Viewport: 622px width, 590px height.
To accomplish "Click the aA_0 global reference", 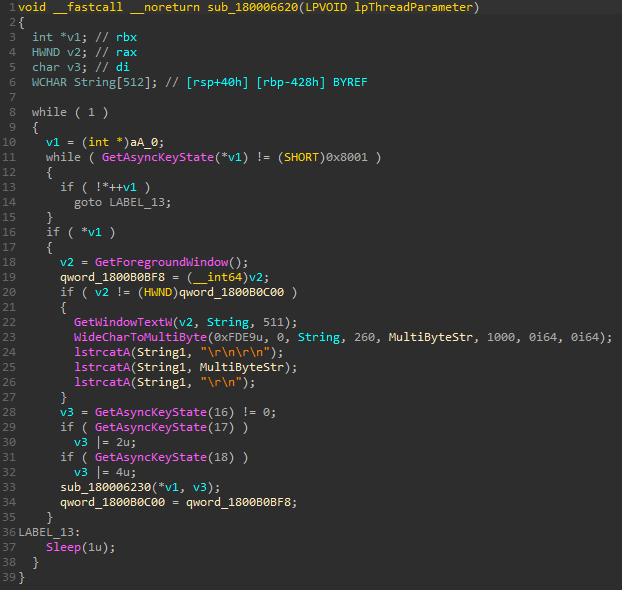I will (x=144, y=142).
